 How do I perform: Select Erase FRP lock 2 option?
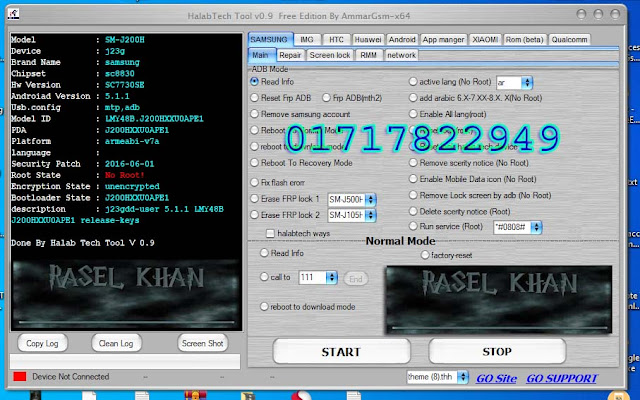coord(254,215)
